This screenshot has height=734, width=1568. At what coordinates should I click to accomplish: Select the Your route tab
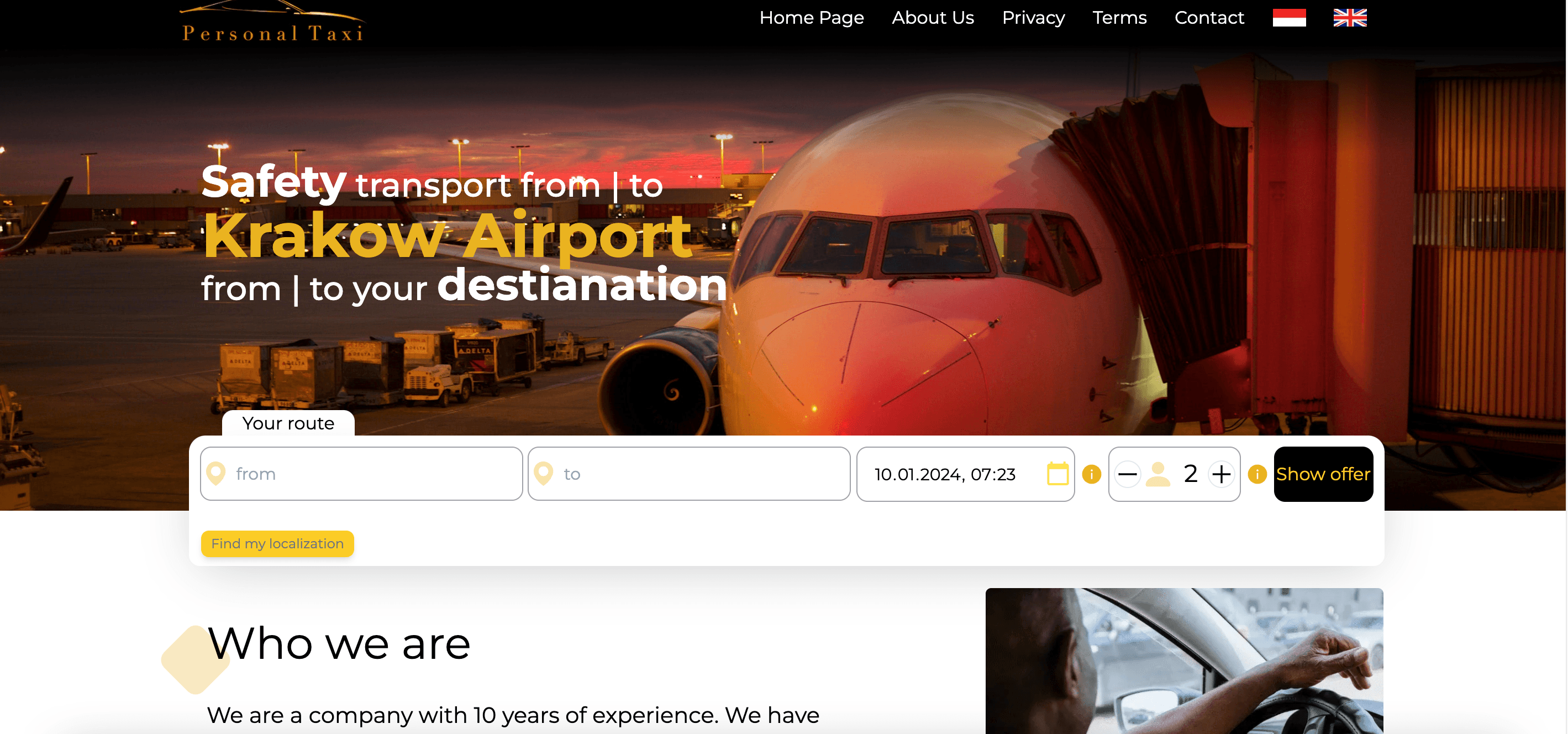288,423
